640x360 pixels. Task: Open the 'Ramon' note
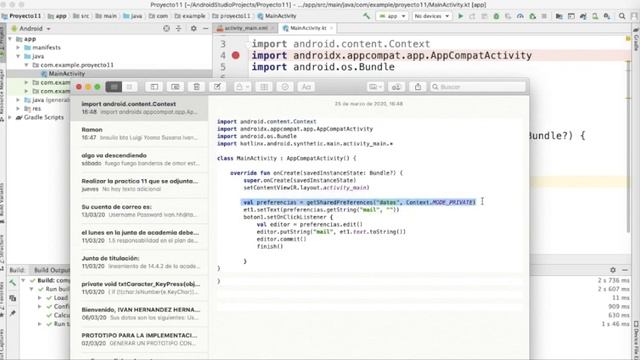(140, 133)
